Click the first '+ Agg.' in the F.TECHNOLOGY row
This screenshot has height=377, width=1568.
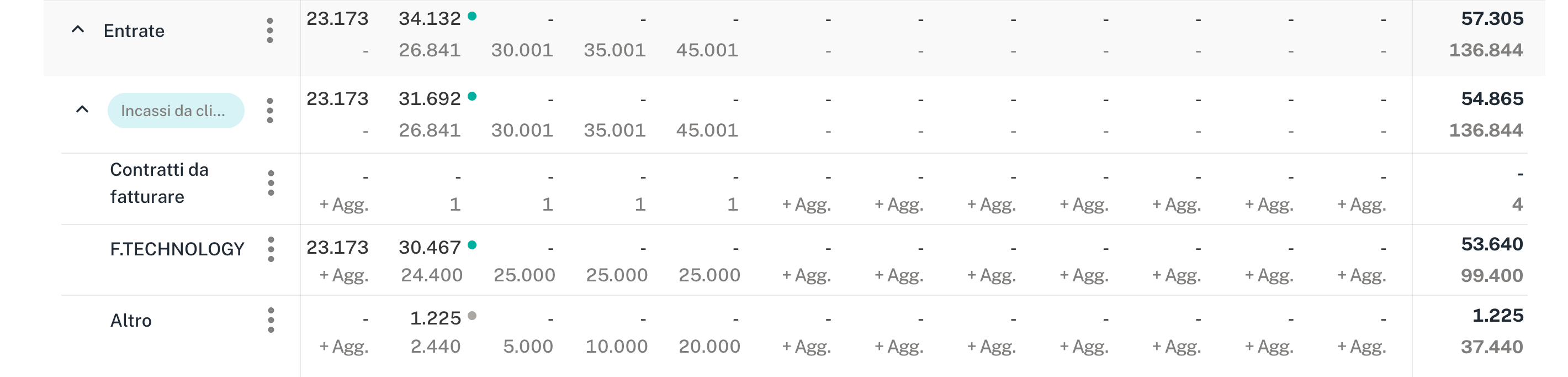(344, 275)
